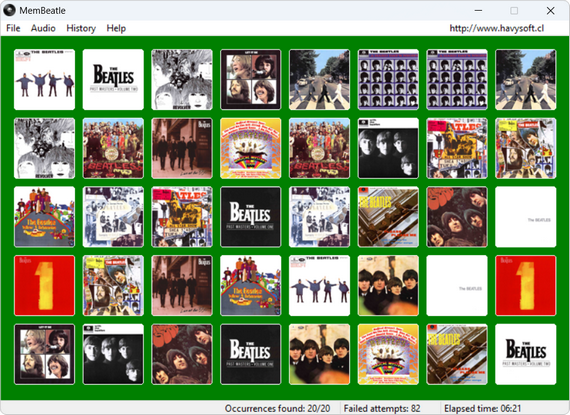Select the leftmost Anthology 2 card
The height and width of the screenshot is (415, 570).
113,217
